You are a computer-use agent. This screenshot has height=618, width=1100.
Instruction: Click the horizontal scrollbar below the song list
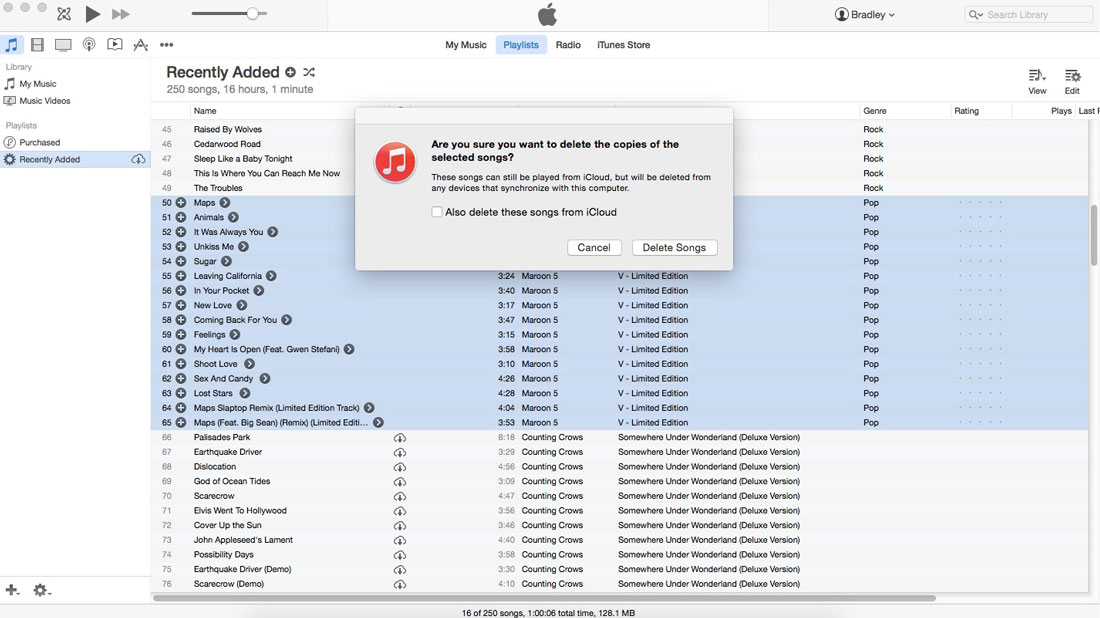coord(544,598)
